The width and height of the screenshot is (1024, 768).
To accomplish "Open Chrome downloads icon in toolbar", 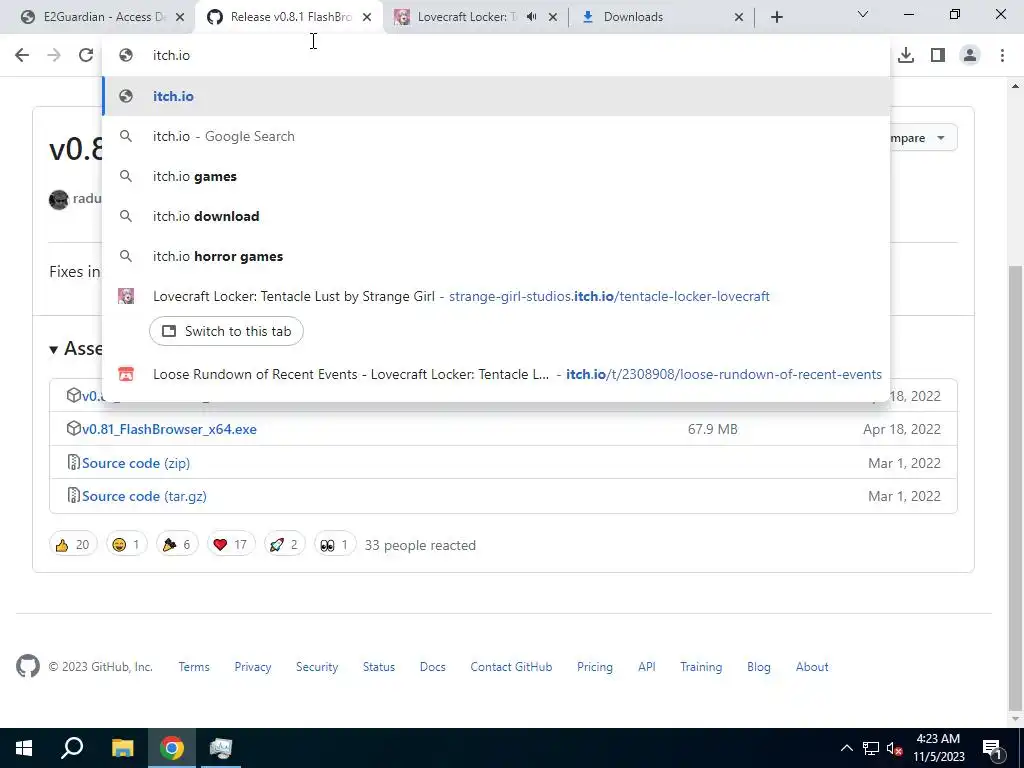I will tap(906, 56).
